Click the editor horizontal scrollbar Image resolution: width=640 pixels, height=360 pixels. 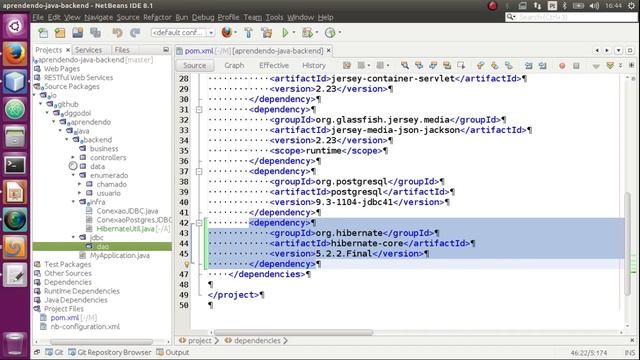(293, 333)
